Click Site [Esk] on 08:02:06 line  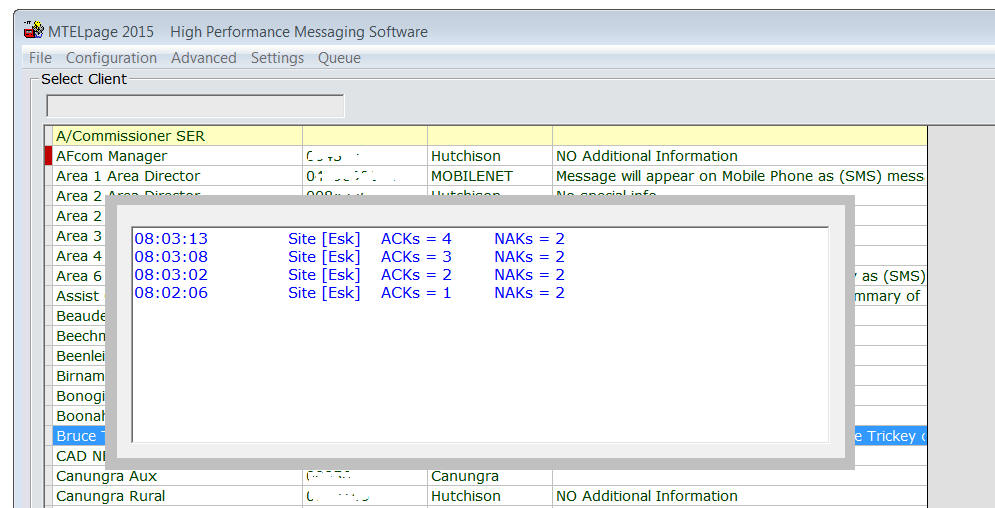(324, 292)
